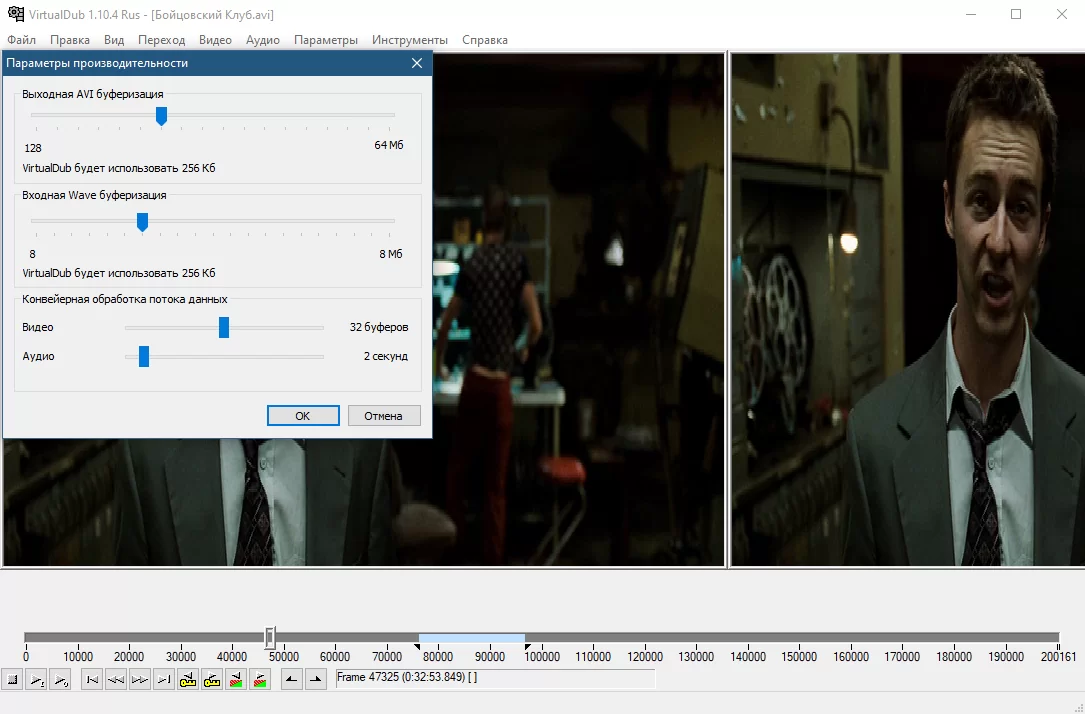Go to previous key frame
1085x714 pixels.
click(188, 680)
